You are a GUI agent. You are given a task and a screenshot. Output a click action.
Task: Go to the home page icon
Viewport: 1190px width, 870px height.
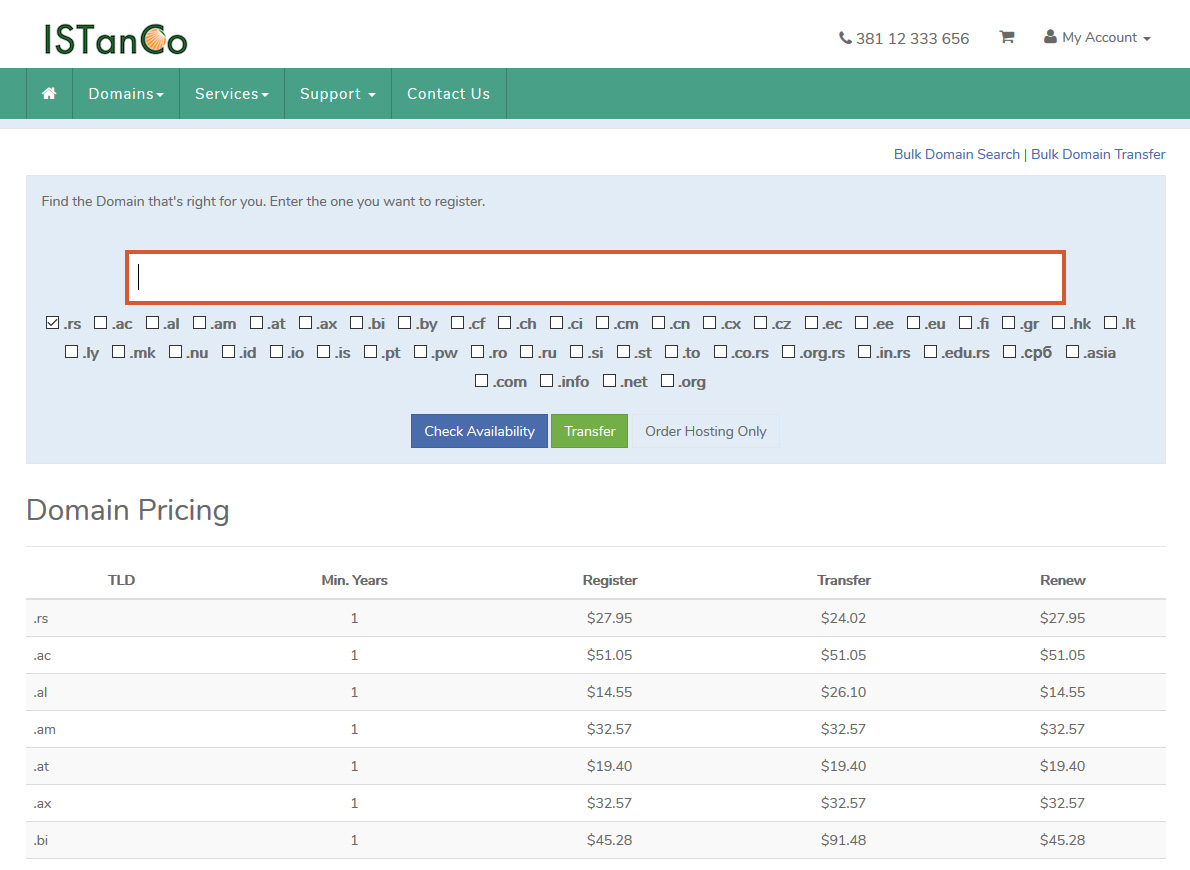[x=49, y=93]
